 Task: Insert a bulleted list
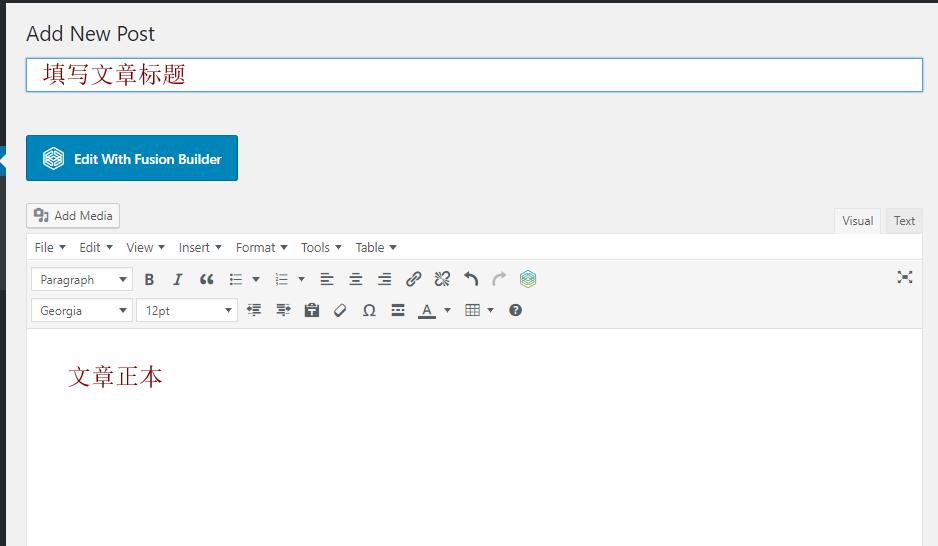pyautogui.click(x=236, y=279)
